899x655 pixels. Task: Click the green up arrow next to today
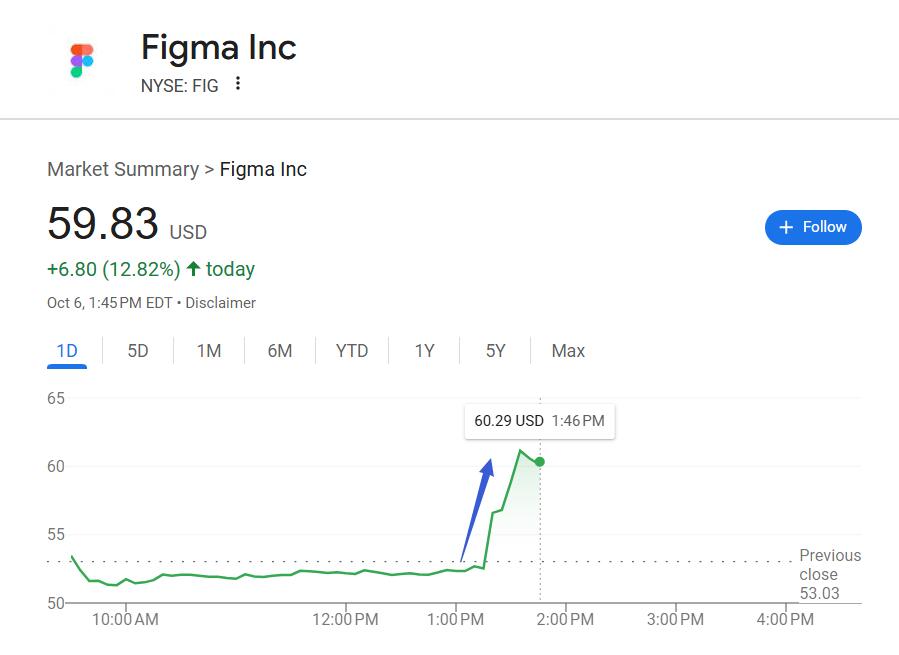pos(193,269)
